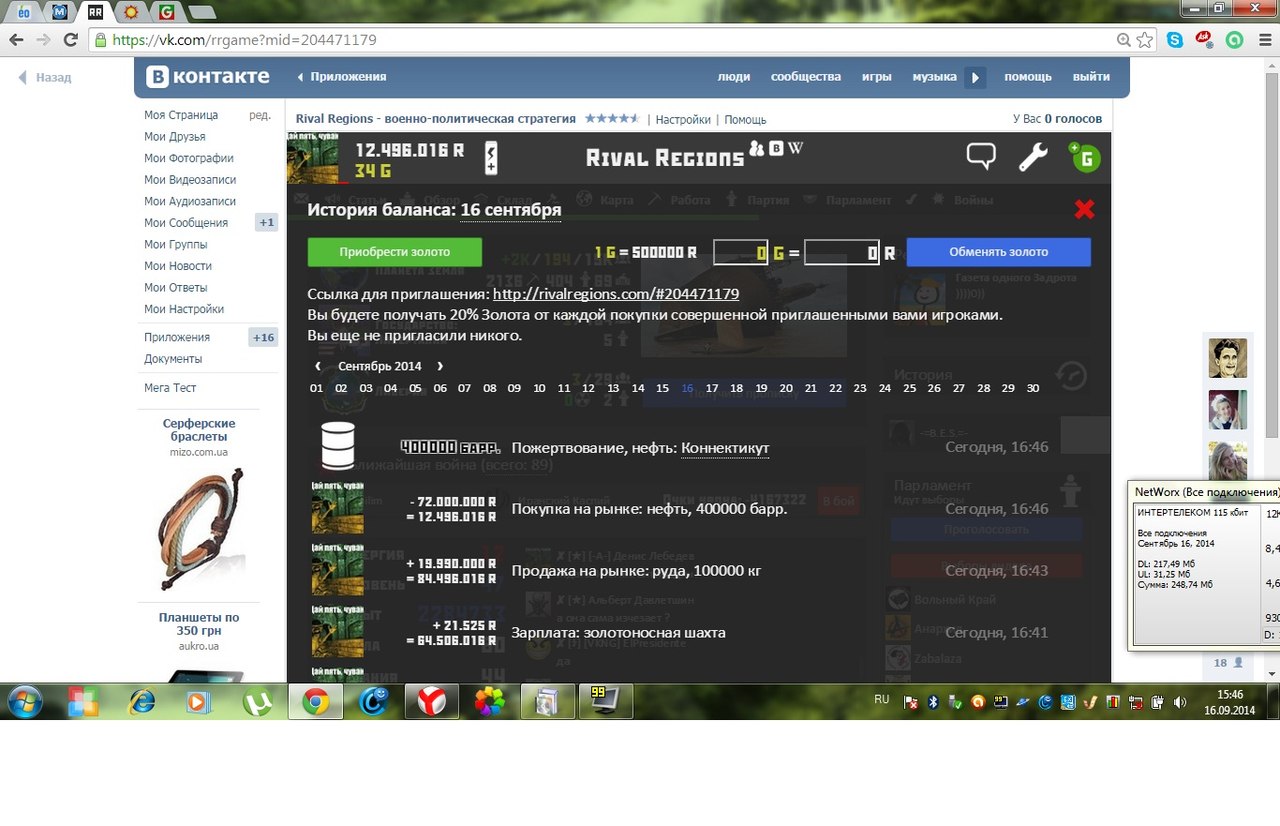The width and height of the screenshot is (1280, 826).
Task: Click the ВКонтакте logo
Action: [x=208, y=77]
